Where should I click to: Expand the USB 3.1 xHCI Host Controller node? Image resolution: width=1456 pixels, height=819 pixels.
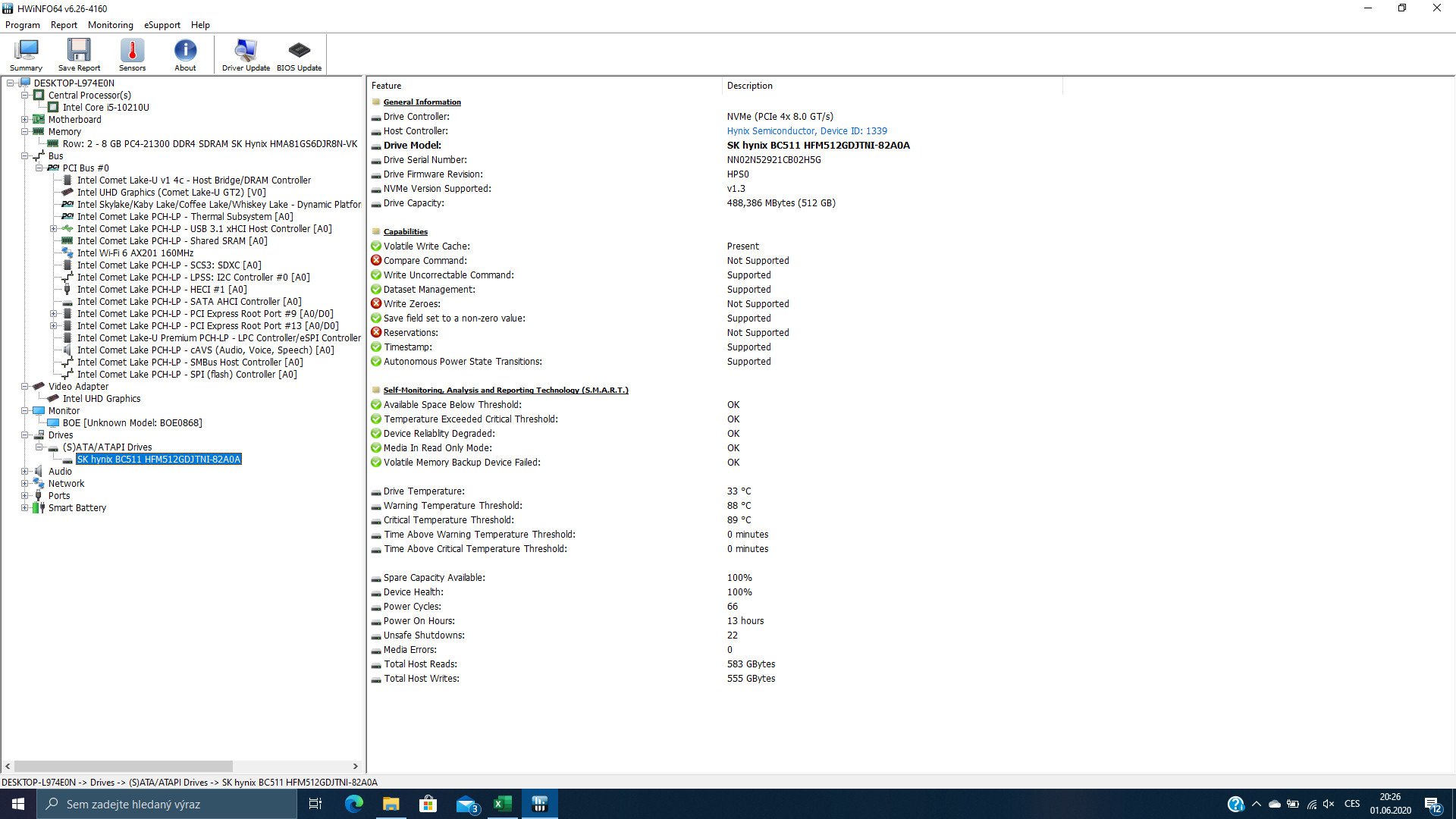click(53, 229)
